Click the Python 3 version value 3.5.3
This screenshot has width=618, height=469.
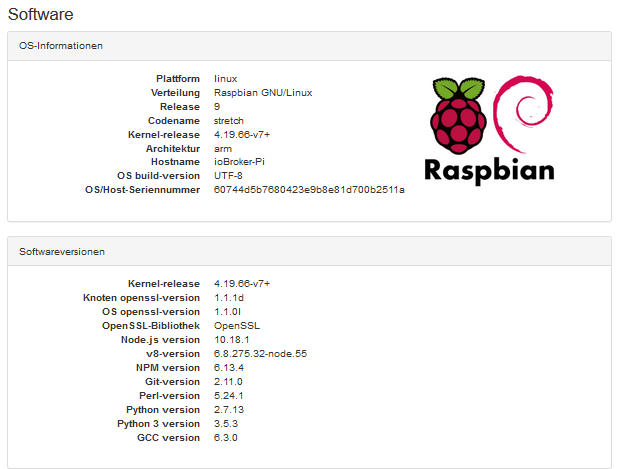pos(226,424)
